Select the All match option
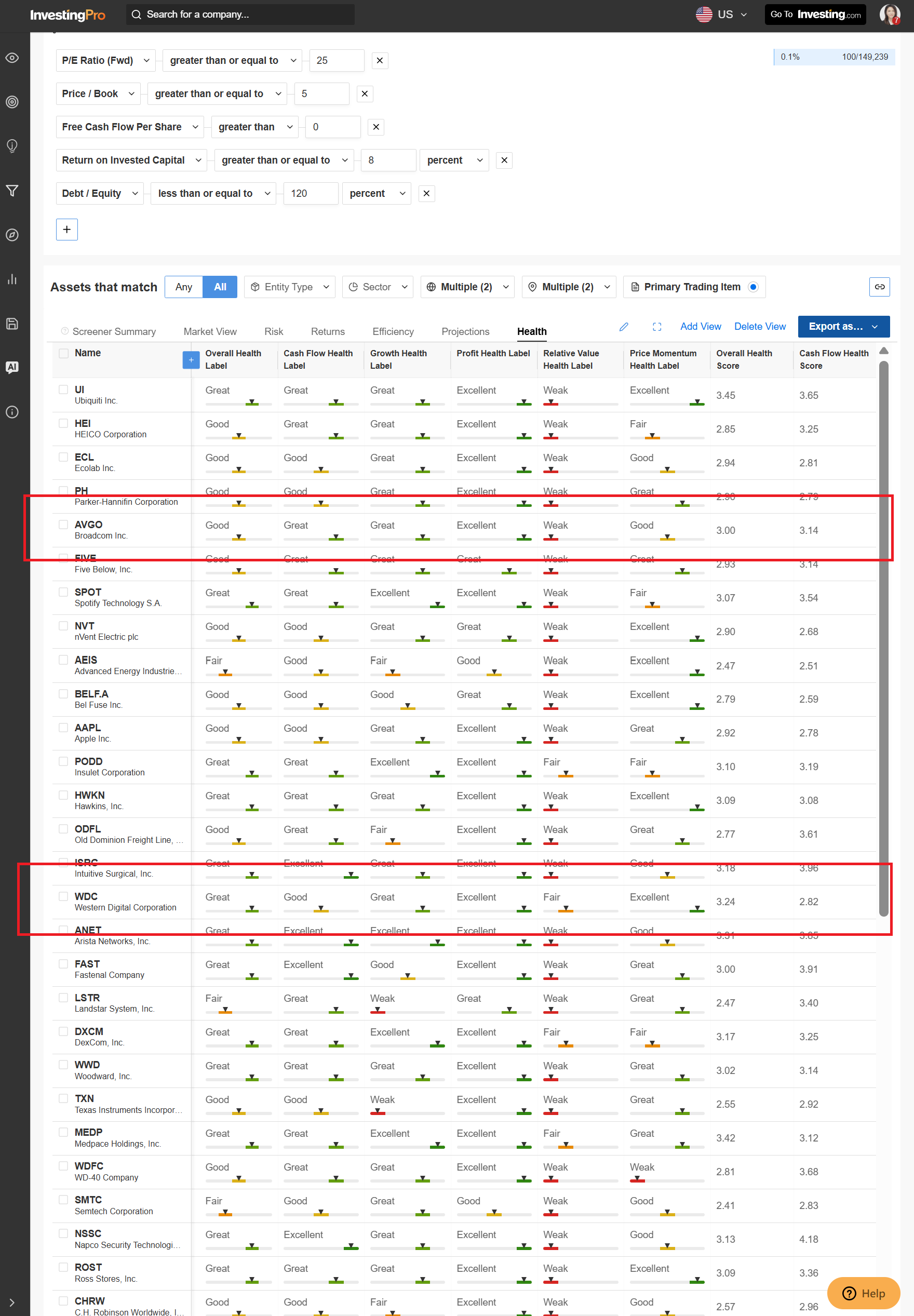This screenshot has width=914, height=1316. pos(220,287)
